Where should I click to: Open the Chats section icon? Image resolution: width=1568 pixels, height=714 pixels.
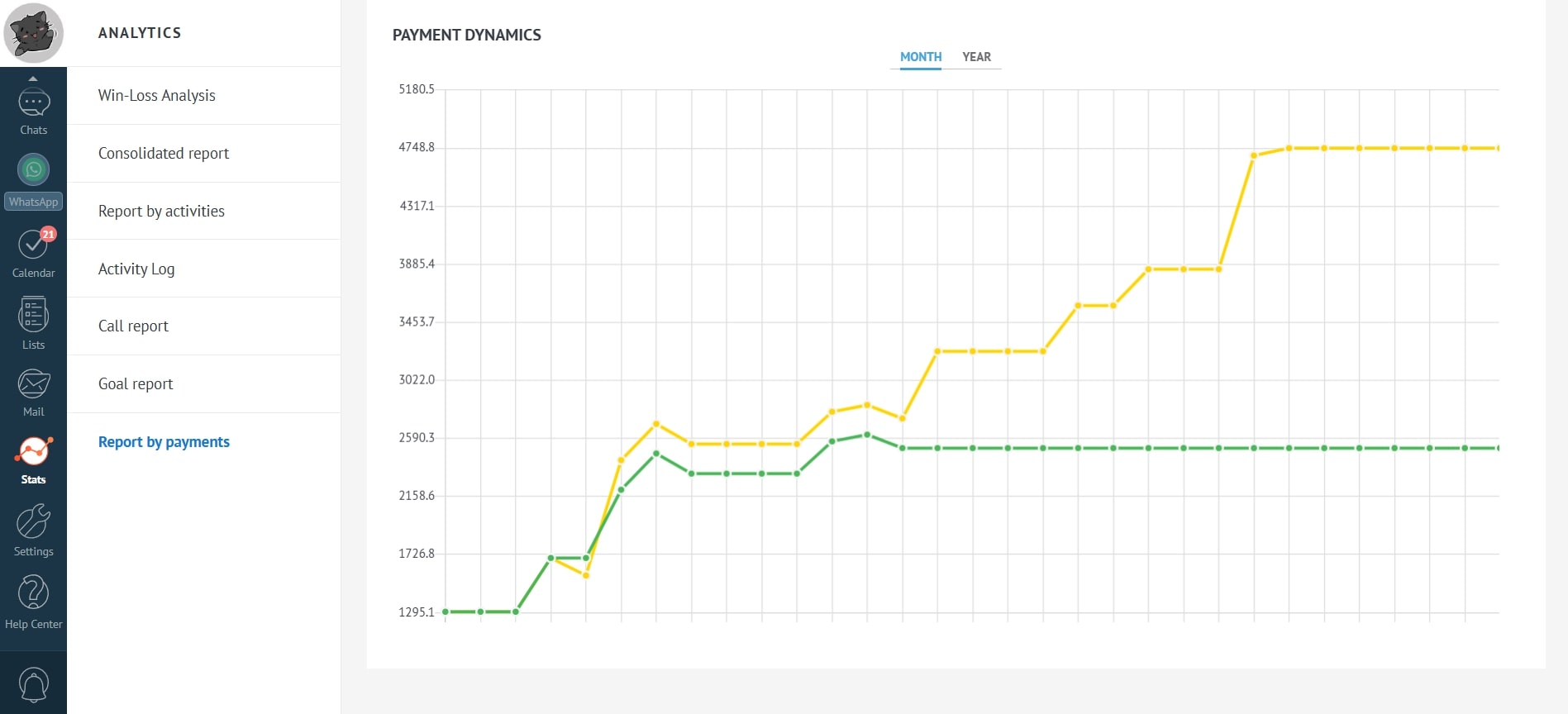coord(33,104)
